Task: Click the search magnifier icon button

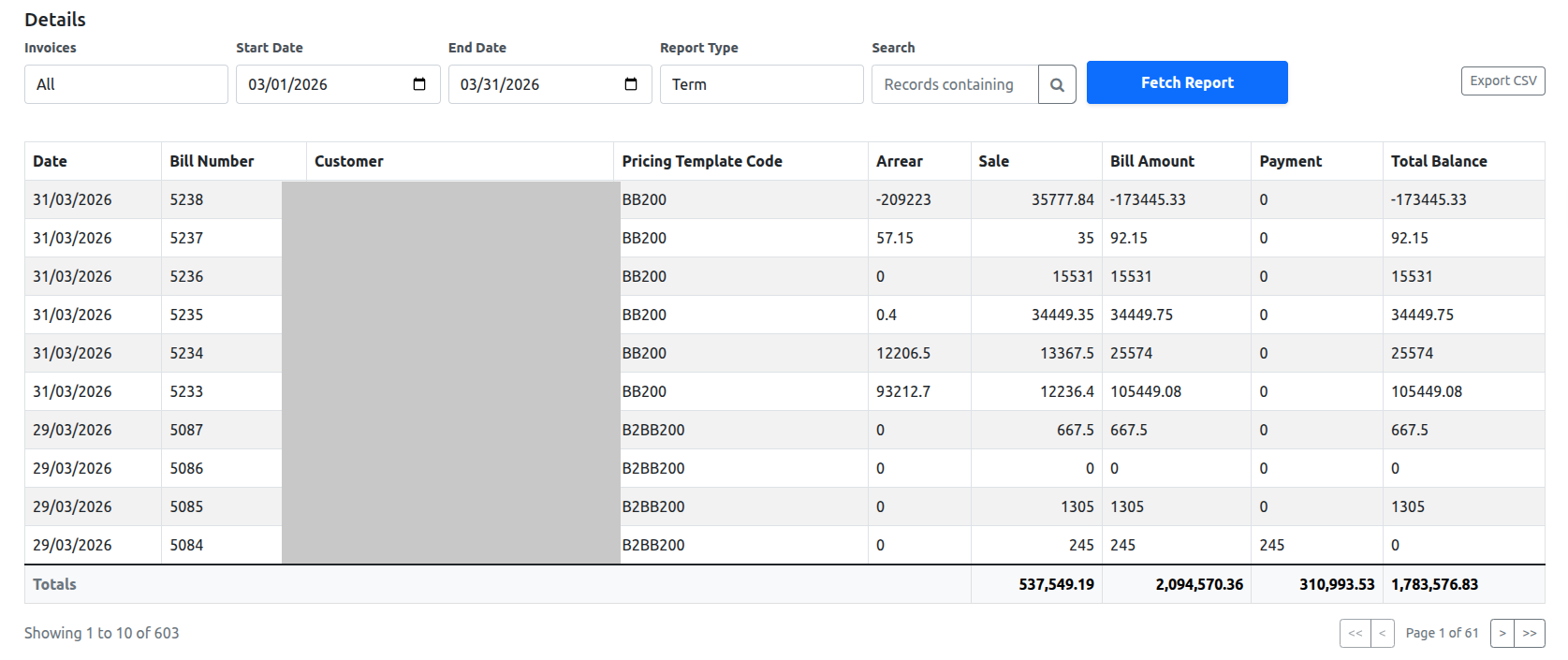Action: (x=1057, y=84)
